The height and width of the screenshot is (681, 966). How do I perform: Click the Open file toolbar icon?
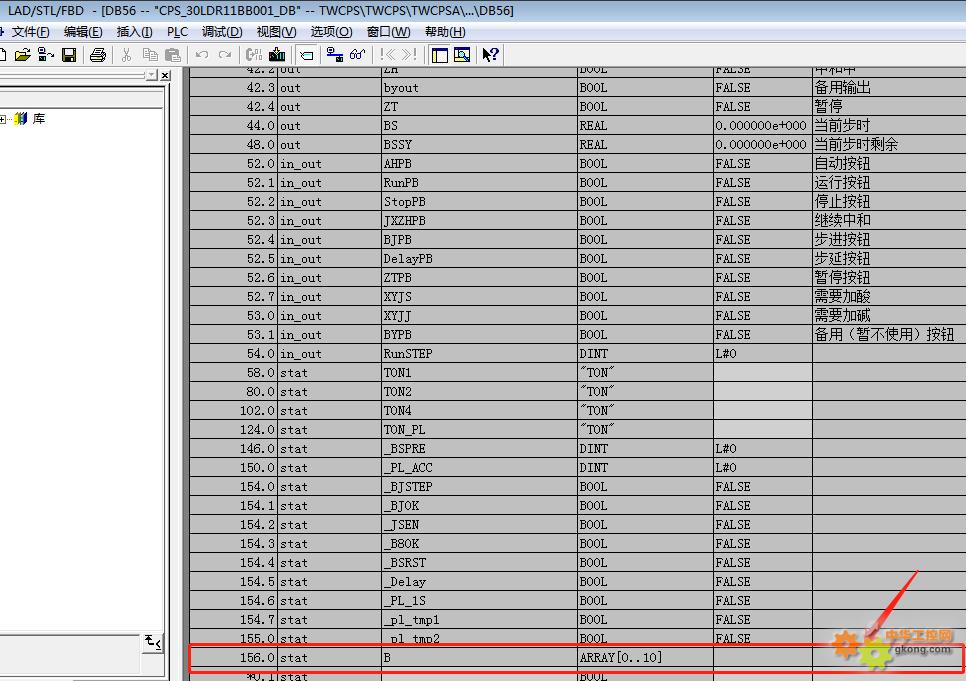pyautogui.click(x=23, y=55)
